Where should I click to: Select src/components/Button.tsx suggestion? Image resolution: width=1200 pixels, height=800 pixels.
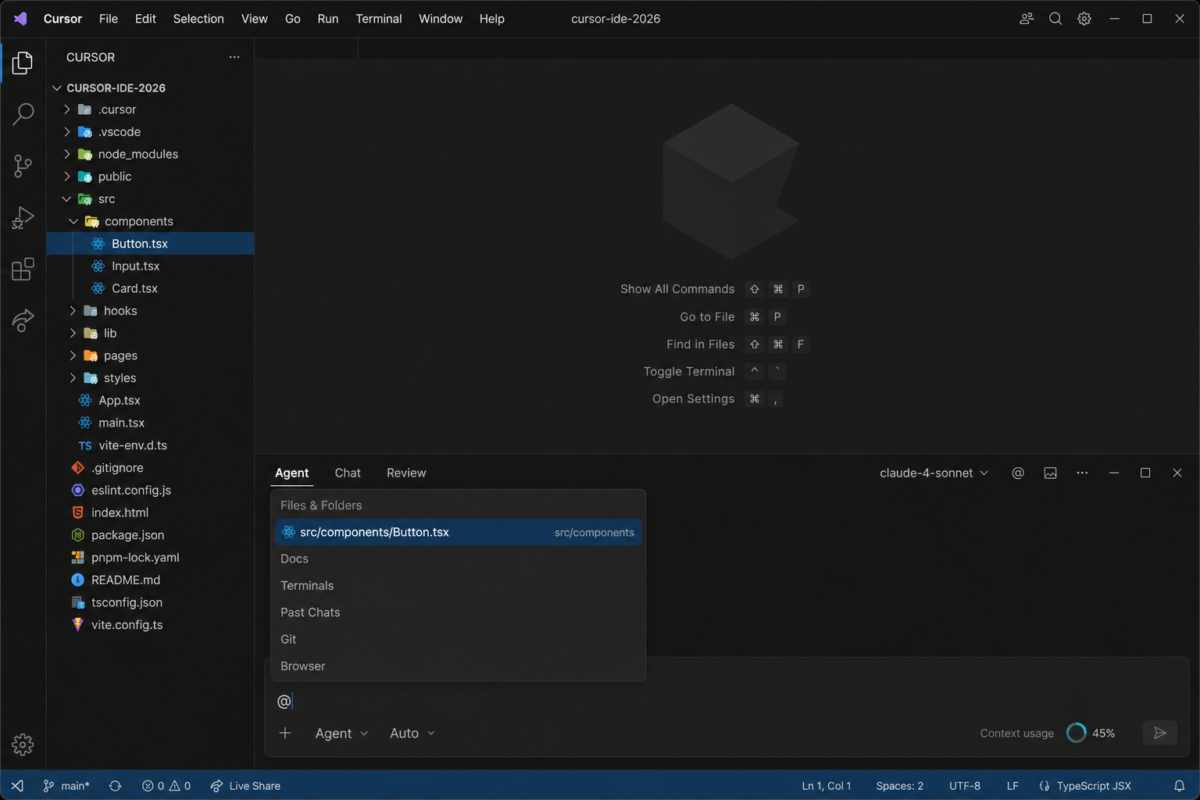tap(458, 532)
